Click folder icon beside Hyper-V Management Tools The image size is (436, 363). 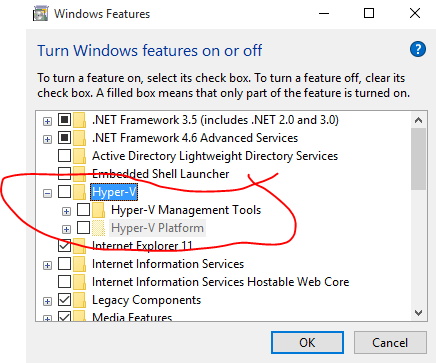pos(98,210)
